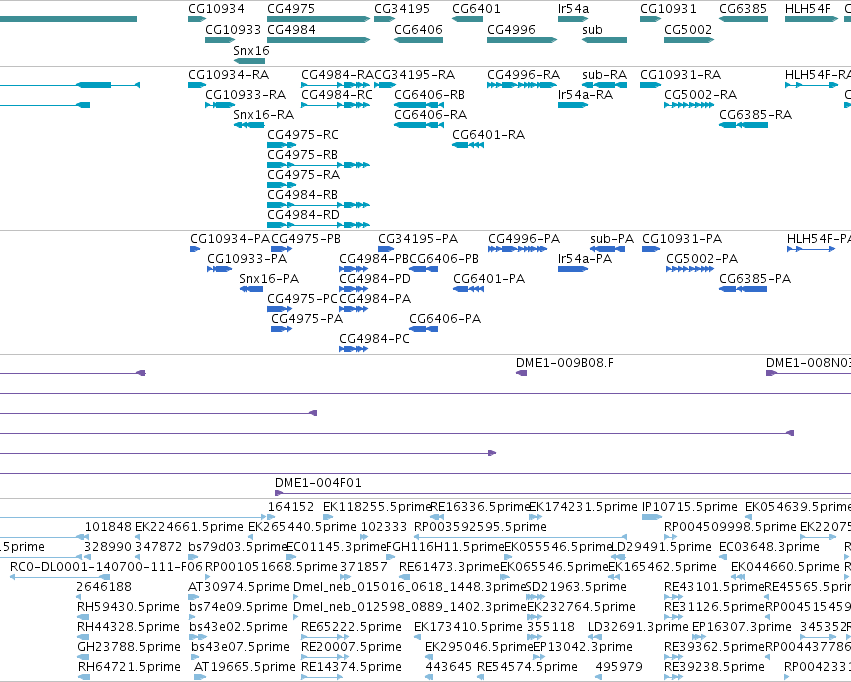Click the sub-RA transcript label
This screenshot has height=682, width=851.
coord(605,75)
